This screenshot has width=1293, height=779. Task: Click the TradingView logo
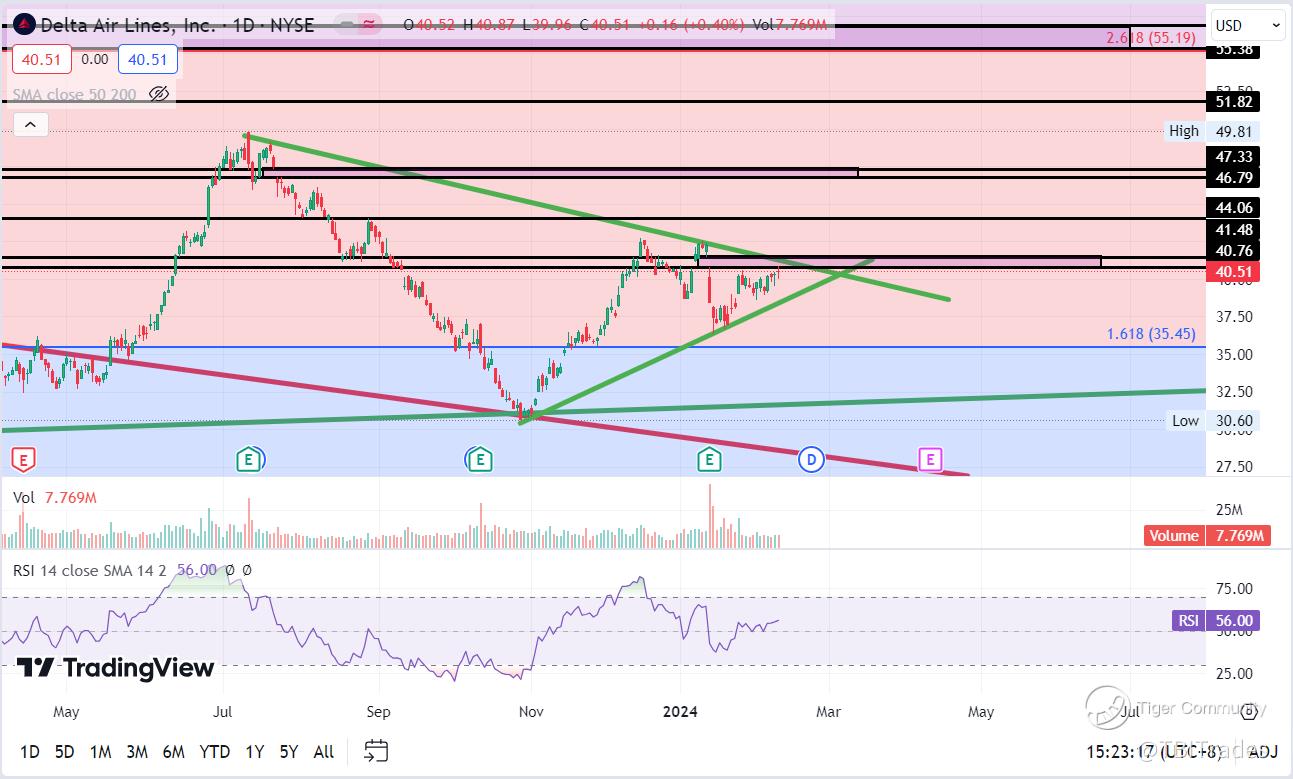115,668
